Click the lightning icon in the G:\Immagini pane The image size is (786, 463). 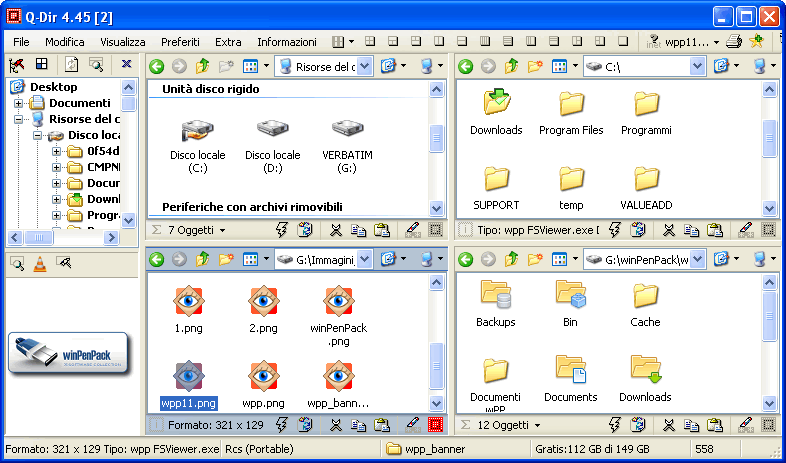[x=282, y=425]
